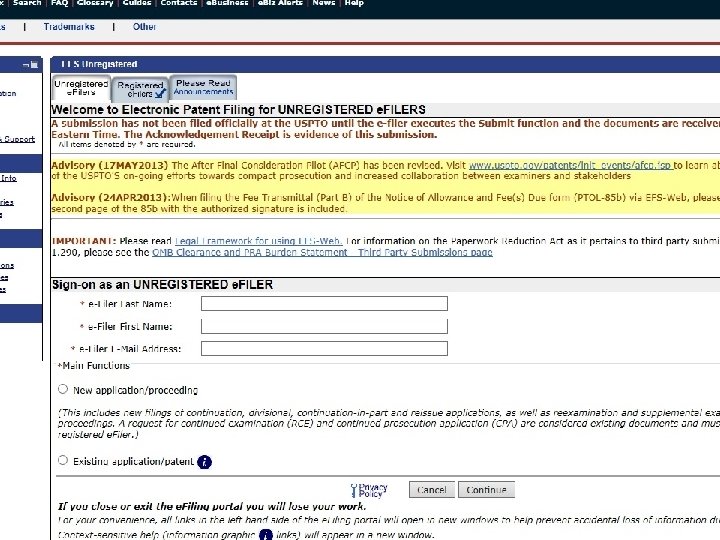Click the Support link in the left sidebar
720x540 pixels.
point(18,139)
